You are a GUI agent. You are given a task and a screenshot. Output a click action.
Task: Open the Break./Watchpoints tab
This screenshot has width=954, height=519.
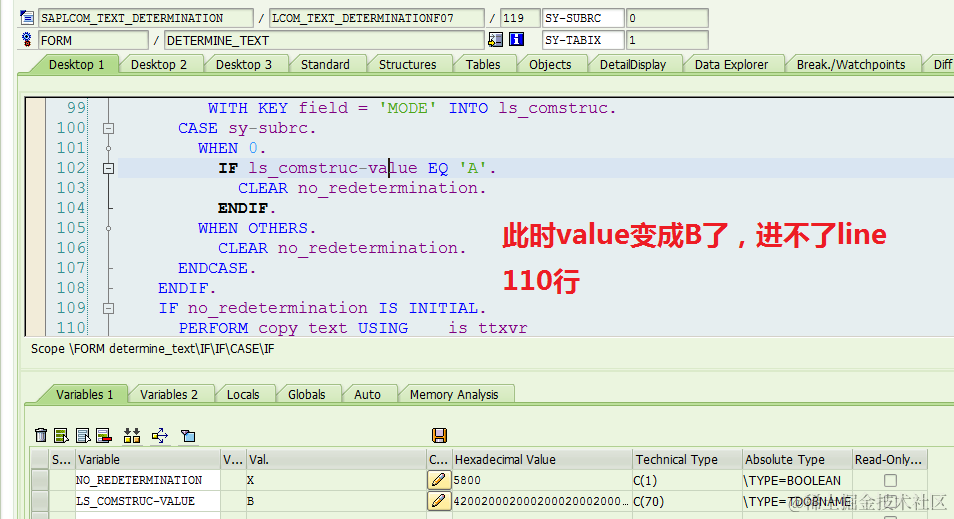851,64
